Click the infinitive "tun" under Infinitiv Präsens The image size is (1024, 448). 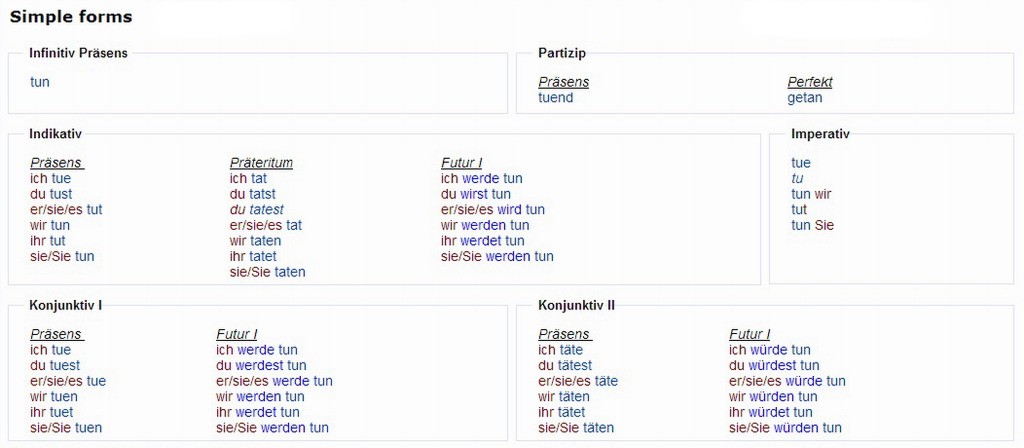[40, 82]
